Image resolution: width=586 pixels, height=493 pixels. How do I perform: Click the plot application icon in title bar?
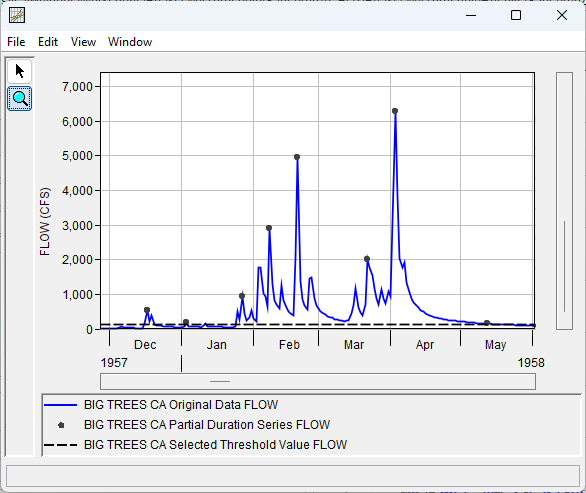click(x=17, y=15)
